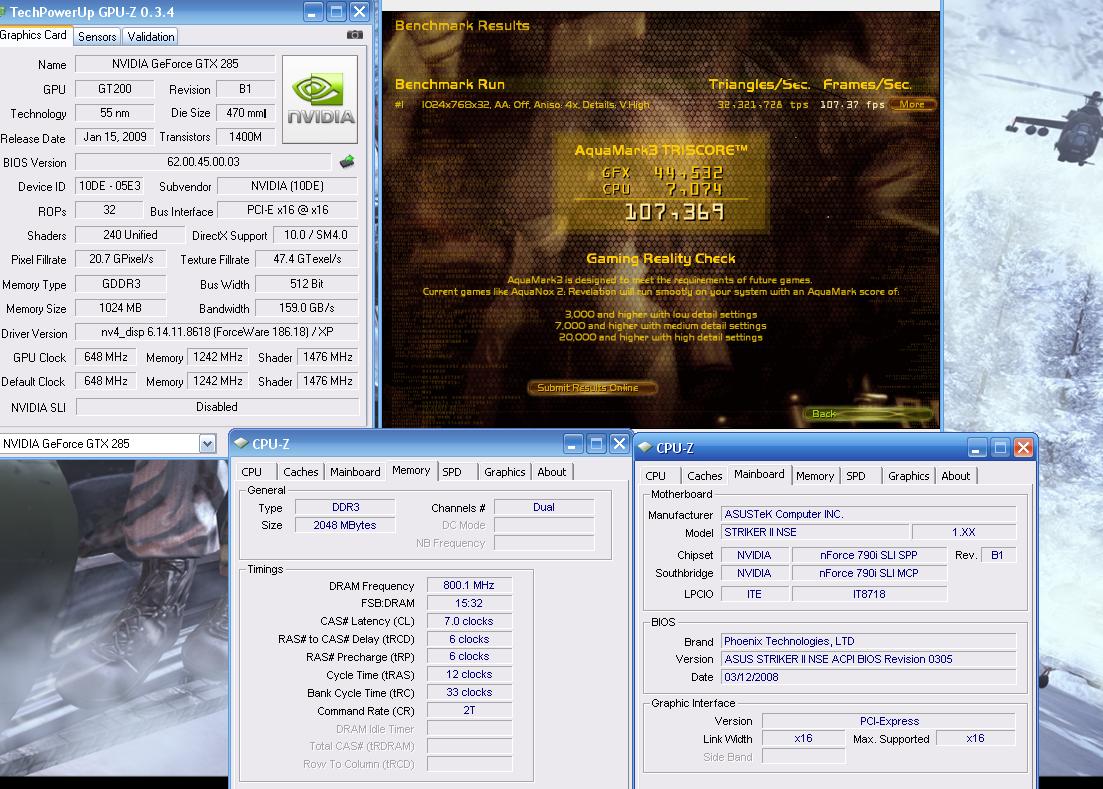
Task: Open the CPU tab in CPU-Z Memory window
Action: [251, 472]
